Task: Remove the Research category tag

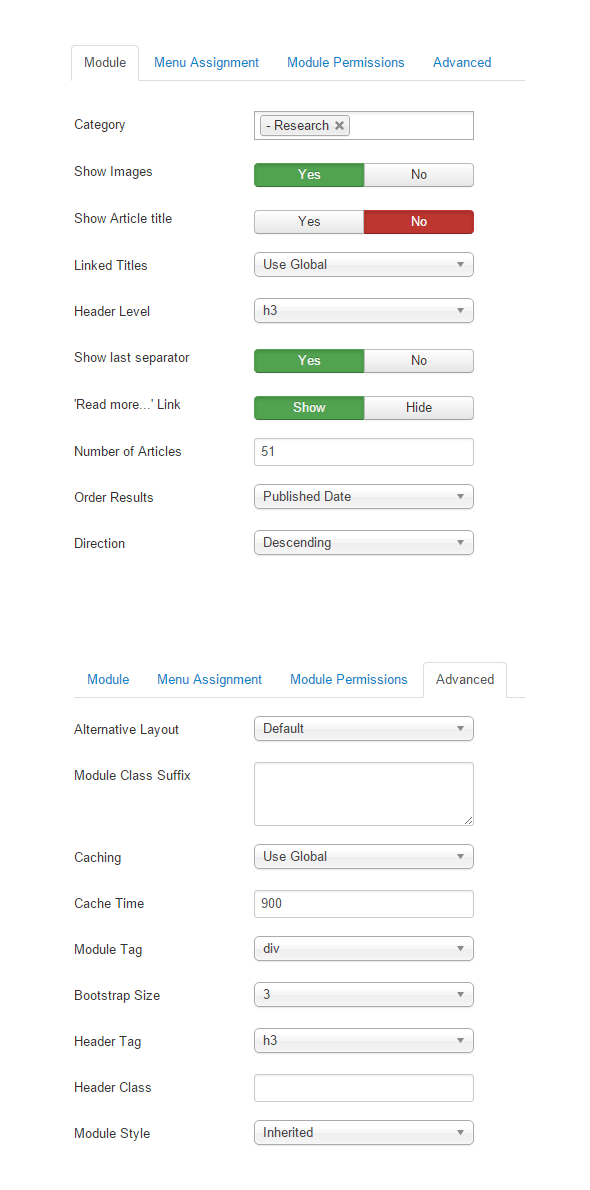Action: [x=339, y=126]
